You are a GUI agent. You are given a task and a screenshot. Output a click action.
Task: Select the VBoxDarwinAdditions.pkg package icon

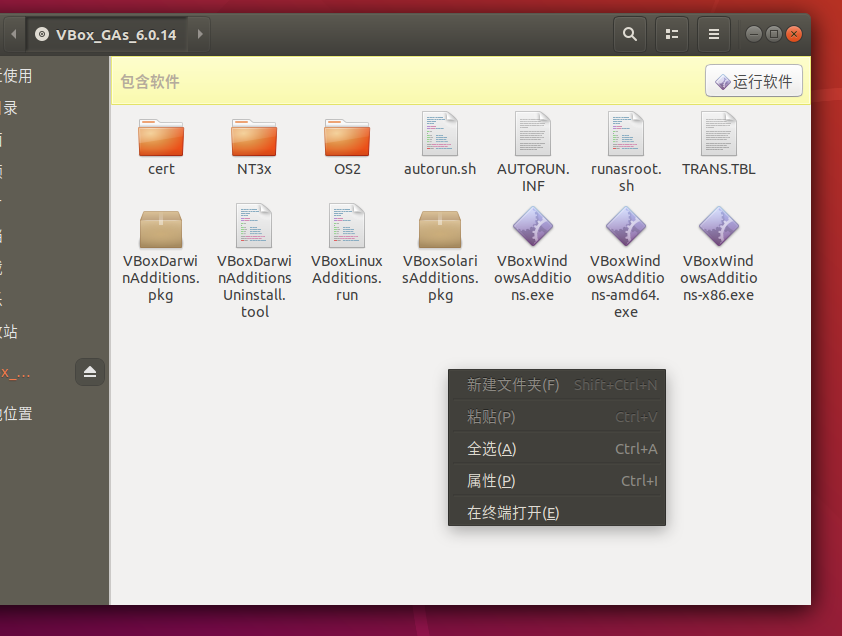pyautogui.click(x=161, y=228)
